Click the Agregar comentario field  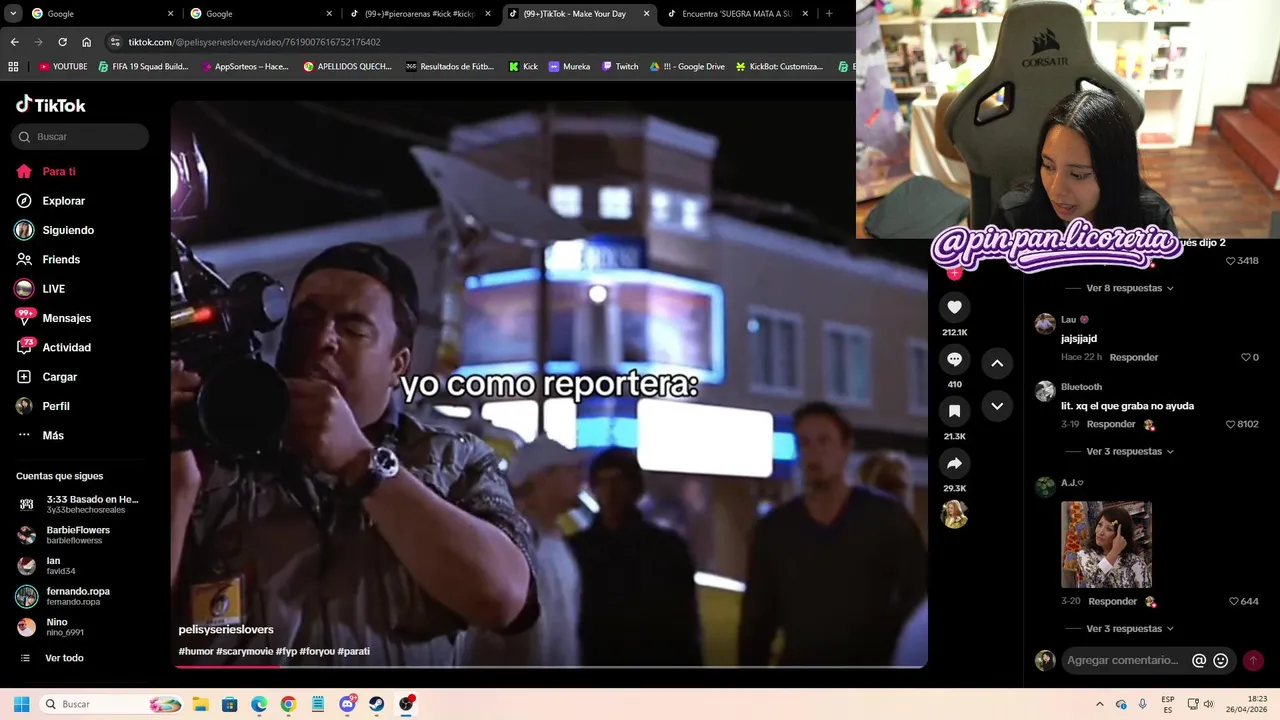click(x=1124, y=660)
